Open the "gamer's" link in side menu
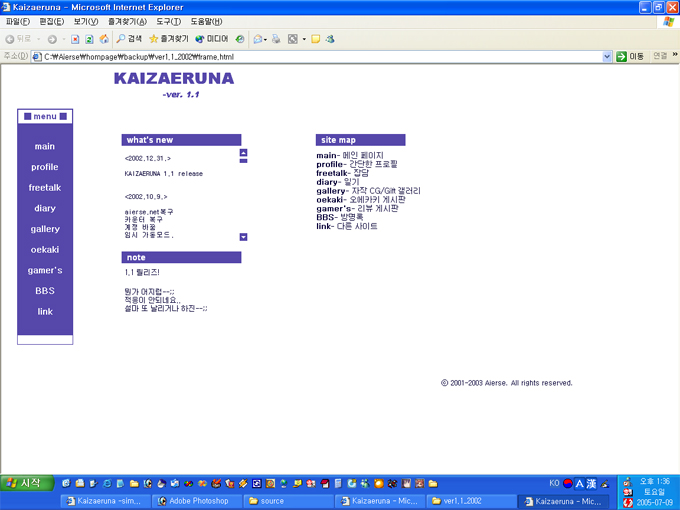The image size is (680, 510). [45, 271]
